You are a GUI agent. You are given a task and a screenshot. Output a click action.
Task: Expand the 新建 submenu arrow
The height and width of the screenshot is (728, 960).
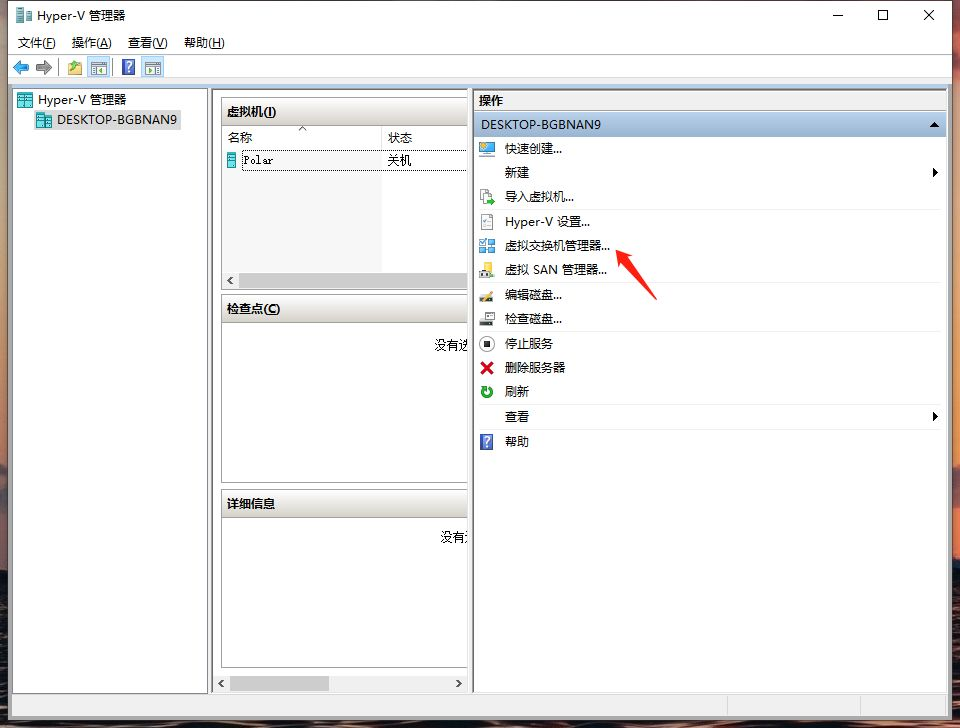[935, 173]
